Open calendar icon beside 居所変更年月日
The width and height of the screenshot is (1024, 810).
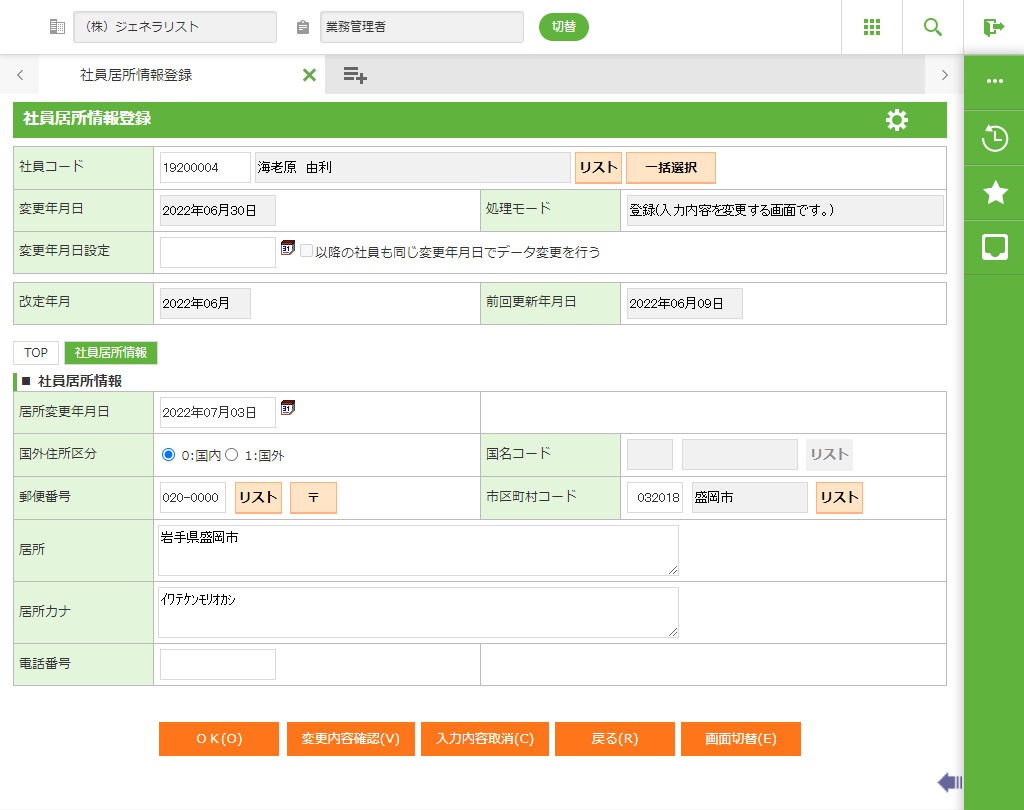288,408
